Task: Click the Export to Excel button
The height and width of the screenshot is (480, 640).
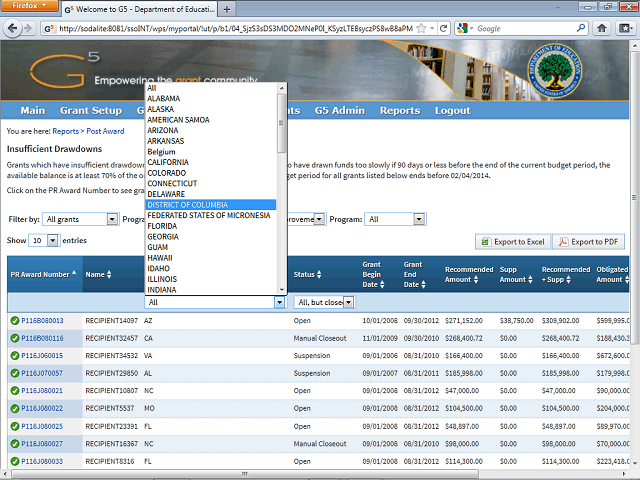Action: point(510,242)
